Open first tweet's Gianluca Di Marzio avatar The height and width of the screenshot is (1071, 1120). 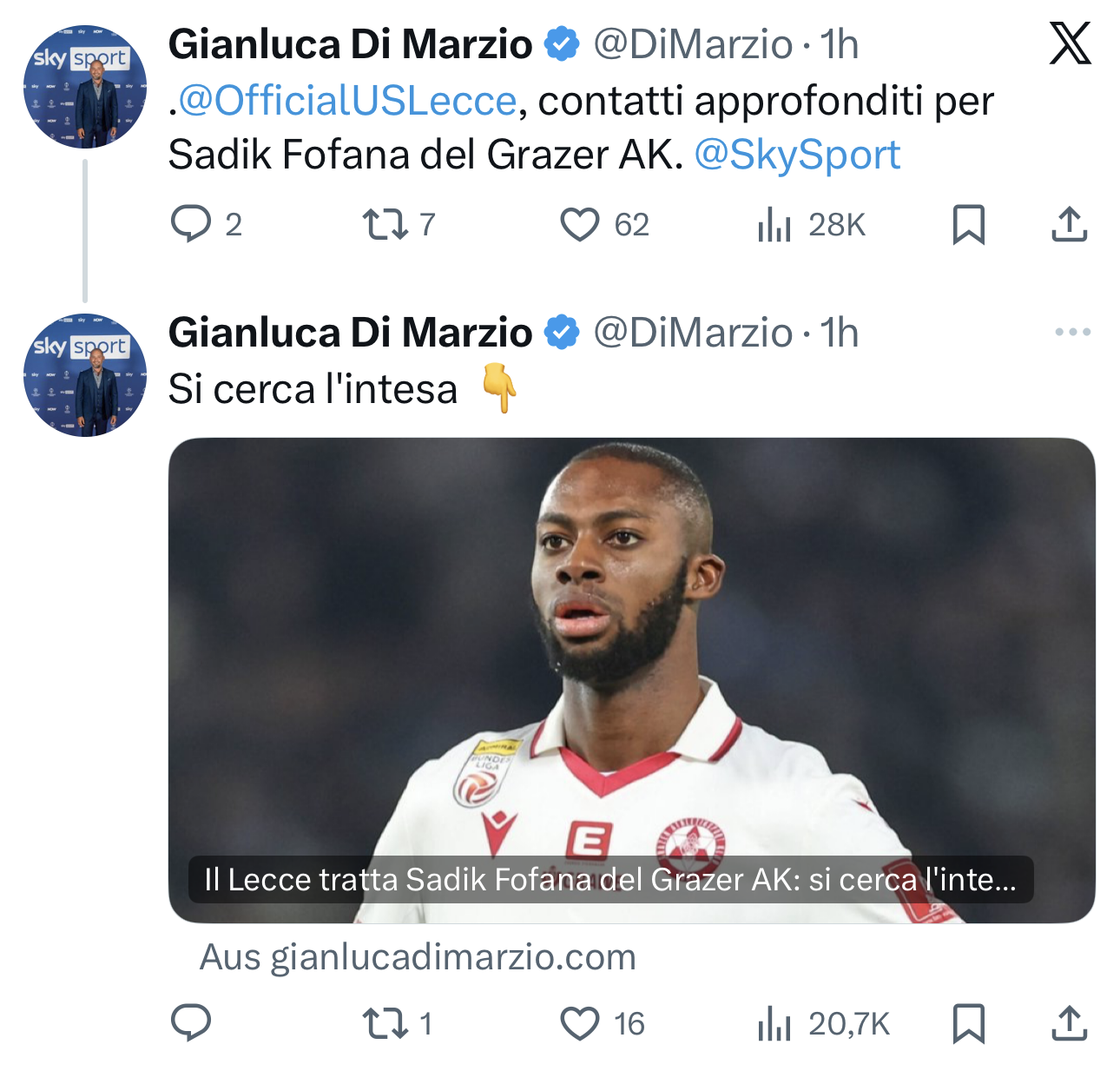84,86
